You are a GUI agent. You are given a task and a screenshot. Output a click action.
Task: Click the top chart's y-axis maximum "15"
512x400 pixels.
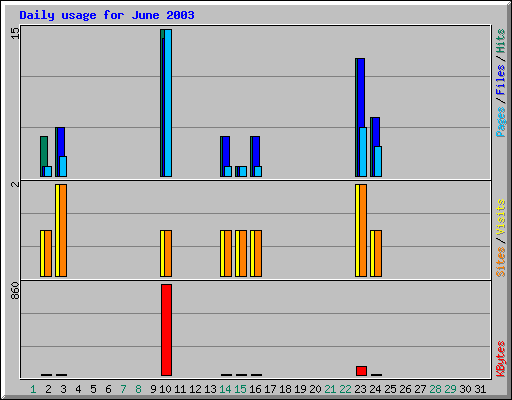[x=15, y=33]
